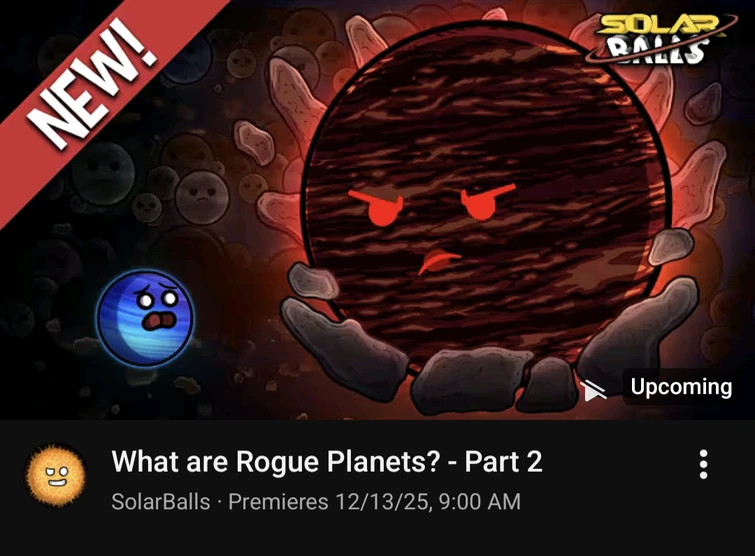The image size is (755, 556).
Task: Open the SolarBalls fuzzy sun channel avatar
Action: [x=56, y=475]
